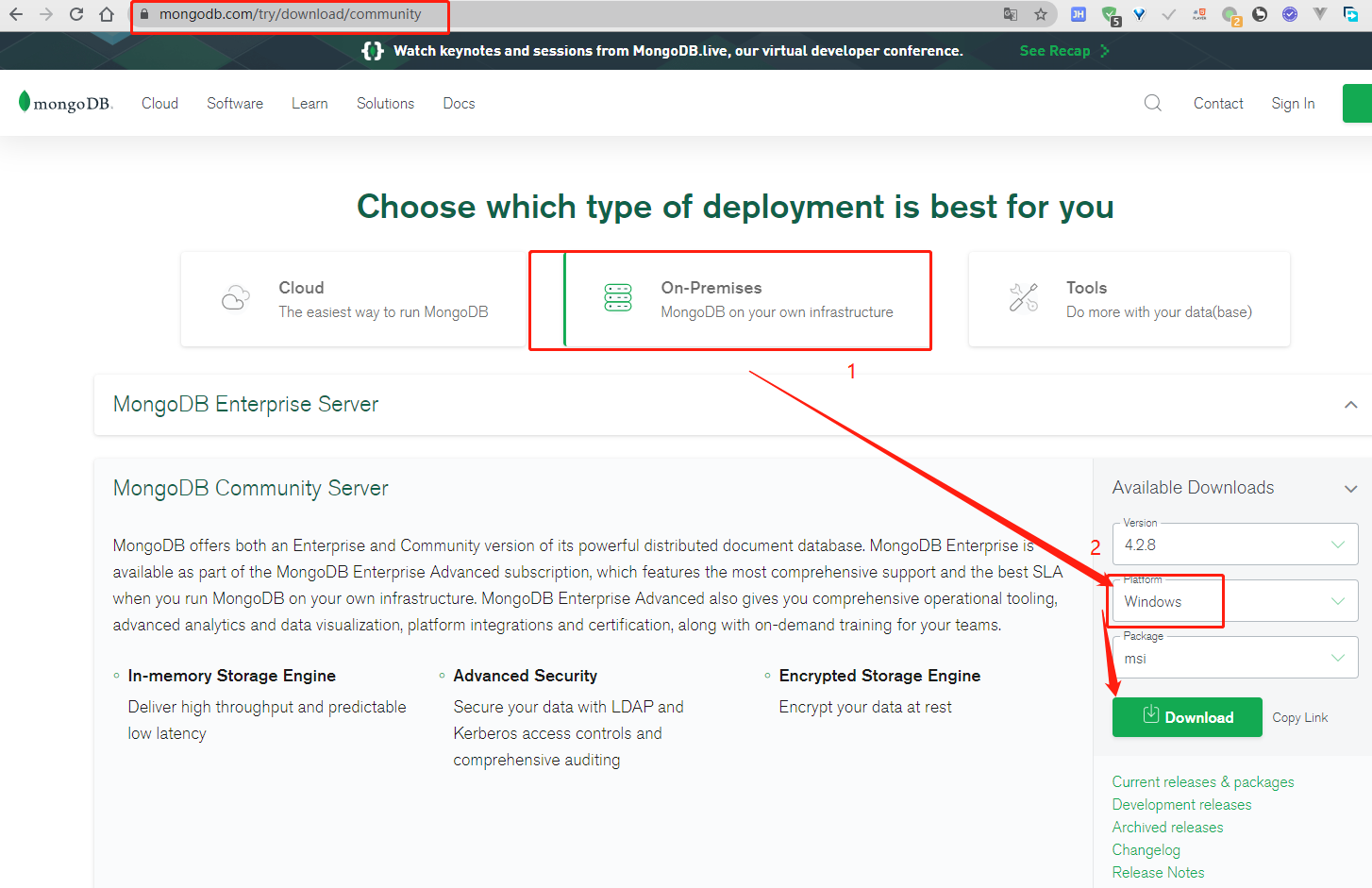Go to the browser home icon
The image size is (1372, 888).
pos(107,14)
